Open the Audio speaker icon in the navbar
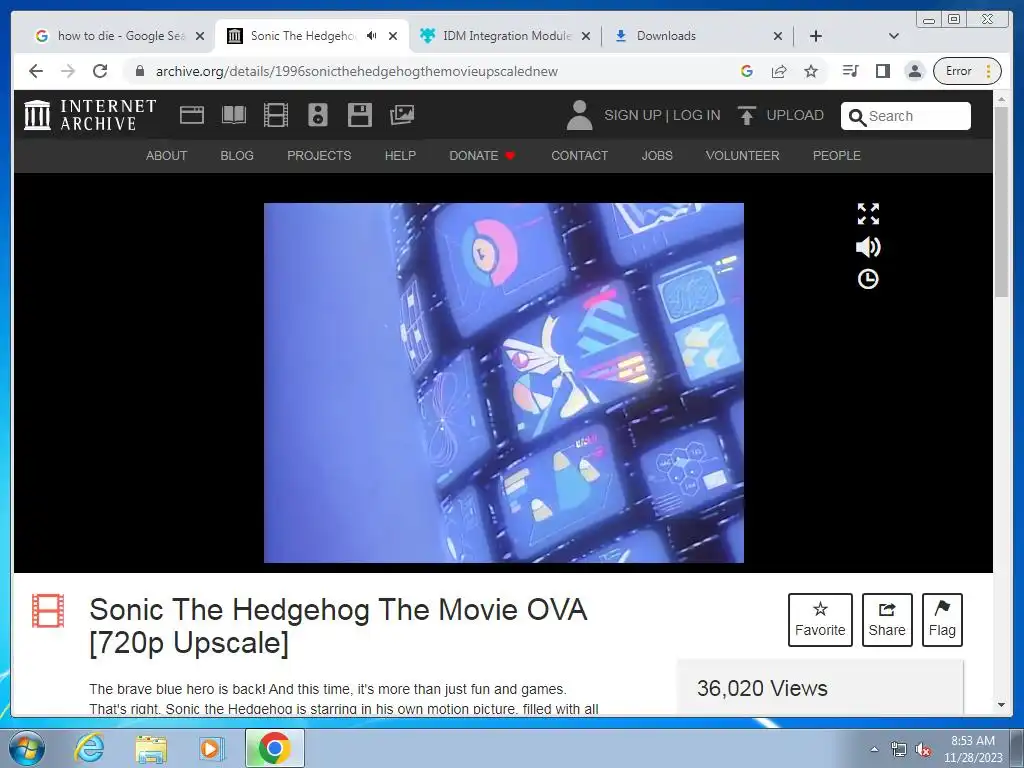 click(318, 115)
